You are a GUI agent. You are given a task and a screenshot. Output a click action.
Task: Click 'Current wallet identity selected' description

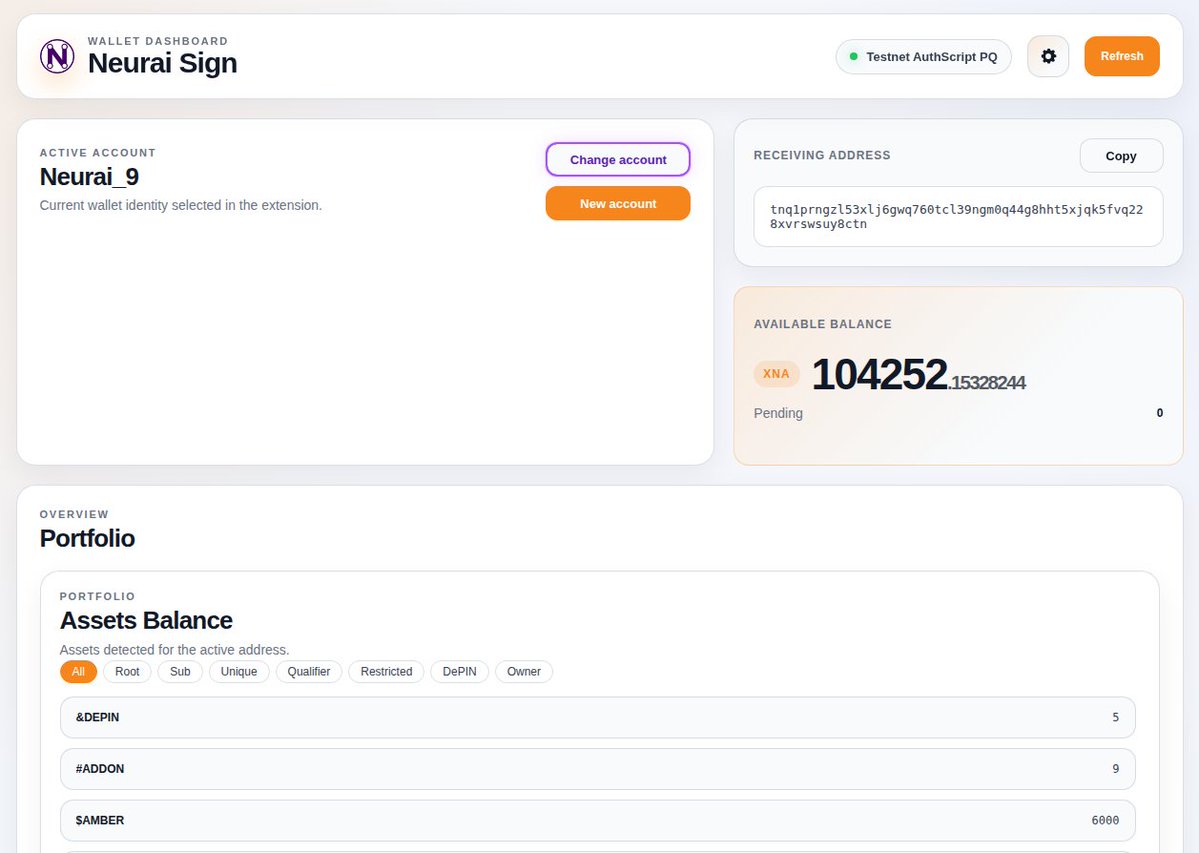point(180,205)
